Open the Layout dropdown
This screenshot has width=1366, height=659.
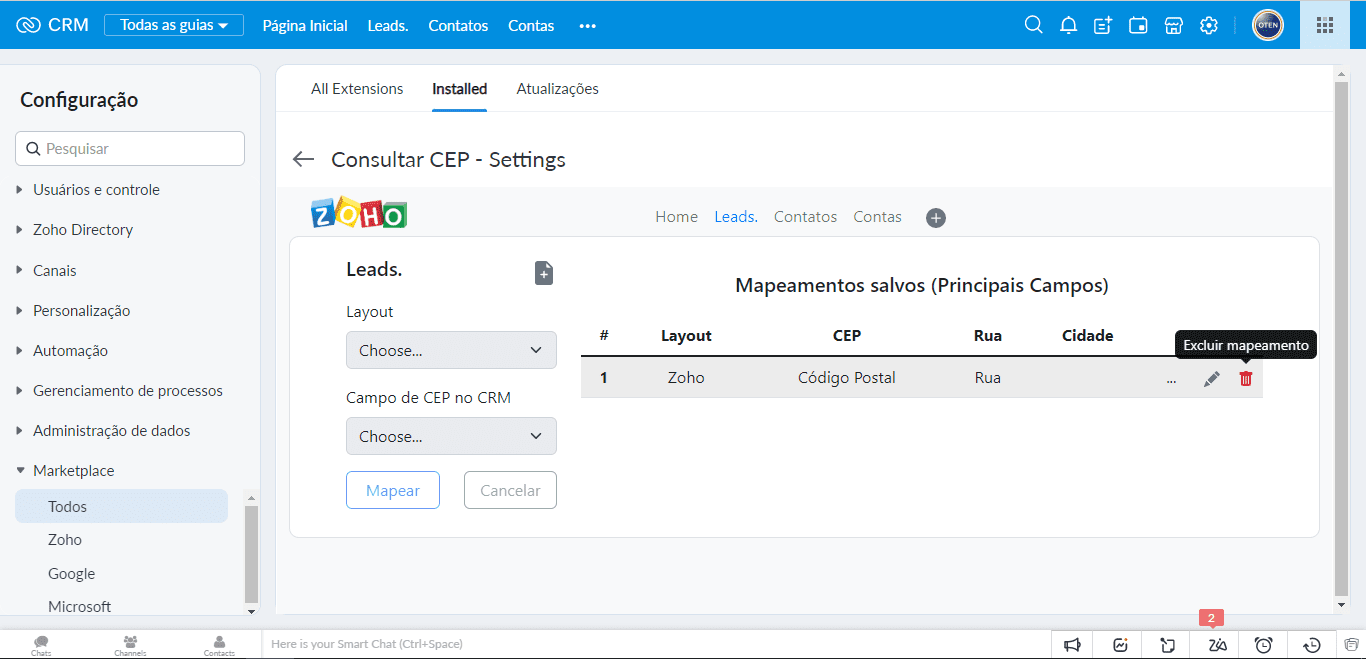click(x=451, y=350)
